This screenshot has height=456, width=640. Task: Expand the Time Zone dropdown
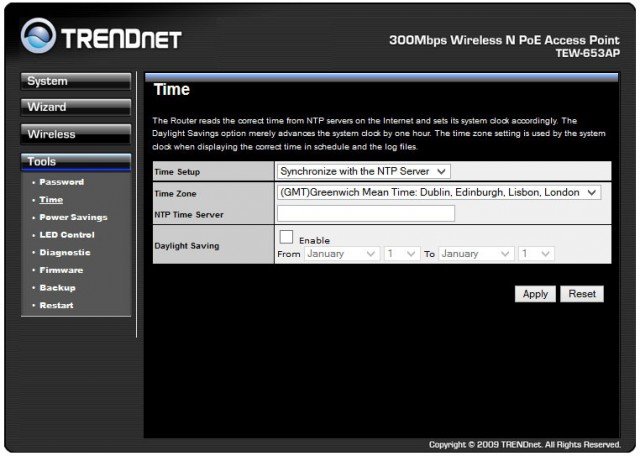coord(438,192)
